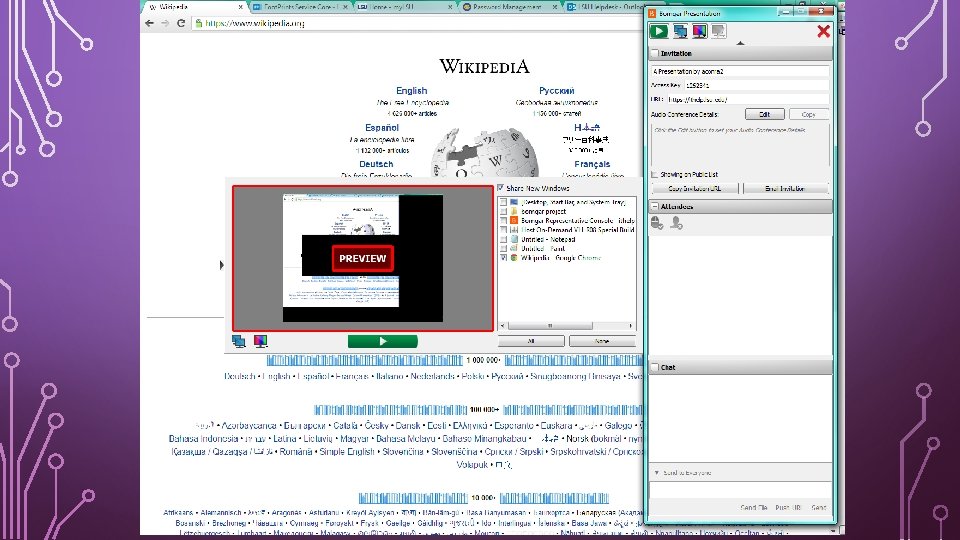Toggle Showing on Public List checkbox
The height and width of the screenshot is (540, 960).
point(654,174)
